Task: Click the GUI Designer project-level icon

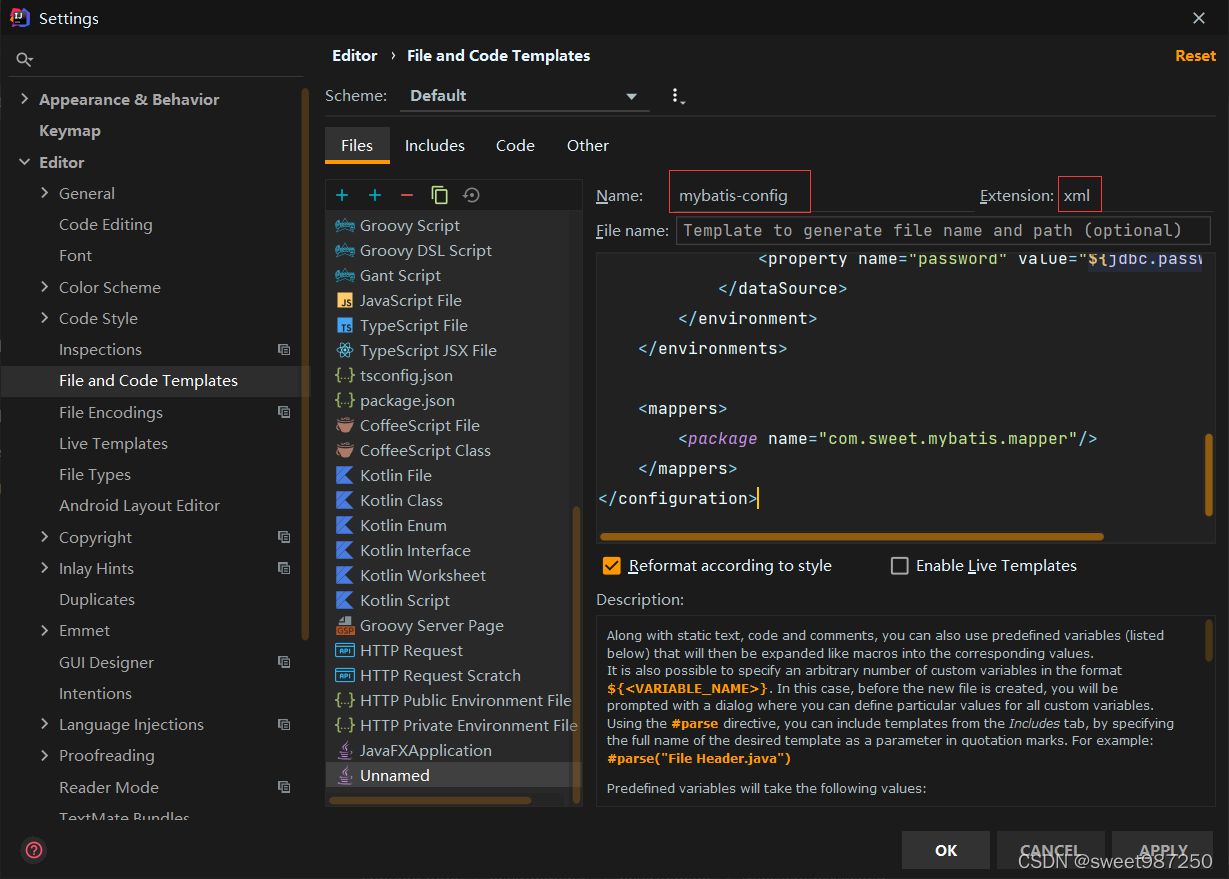Action: click(x=284, y=662)
